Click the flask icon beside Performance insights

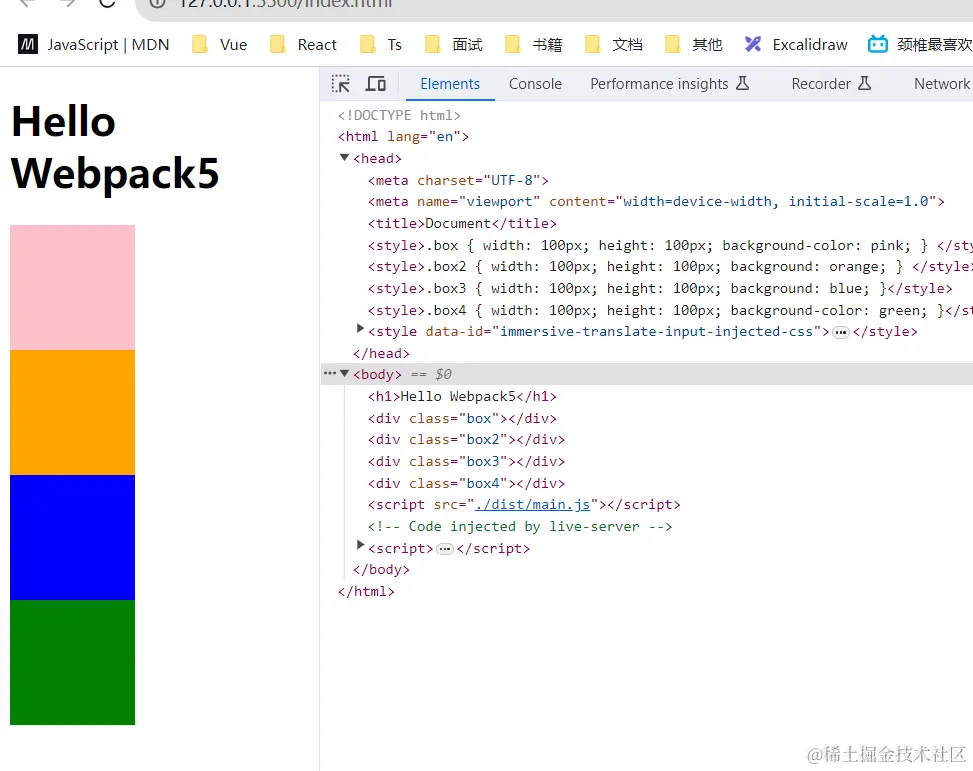pyautogui.click(x=742, y=83)
